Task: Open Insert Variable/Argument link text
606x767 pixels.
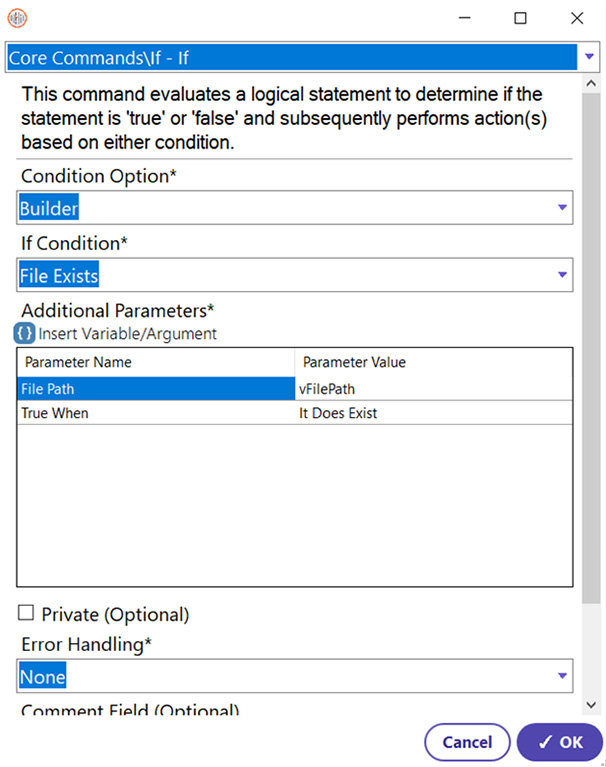Action: (x=127, y=334)
